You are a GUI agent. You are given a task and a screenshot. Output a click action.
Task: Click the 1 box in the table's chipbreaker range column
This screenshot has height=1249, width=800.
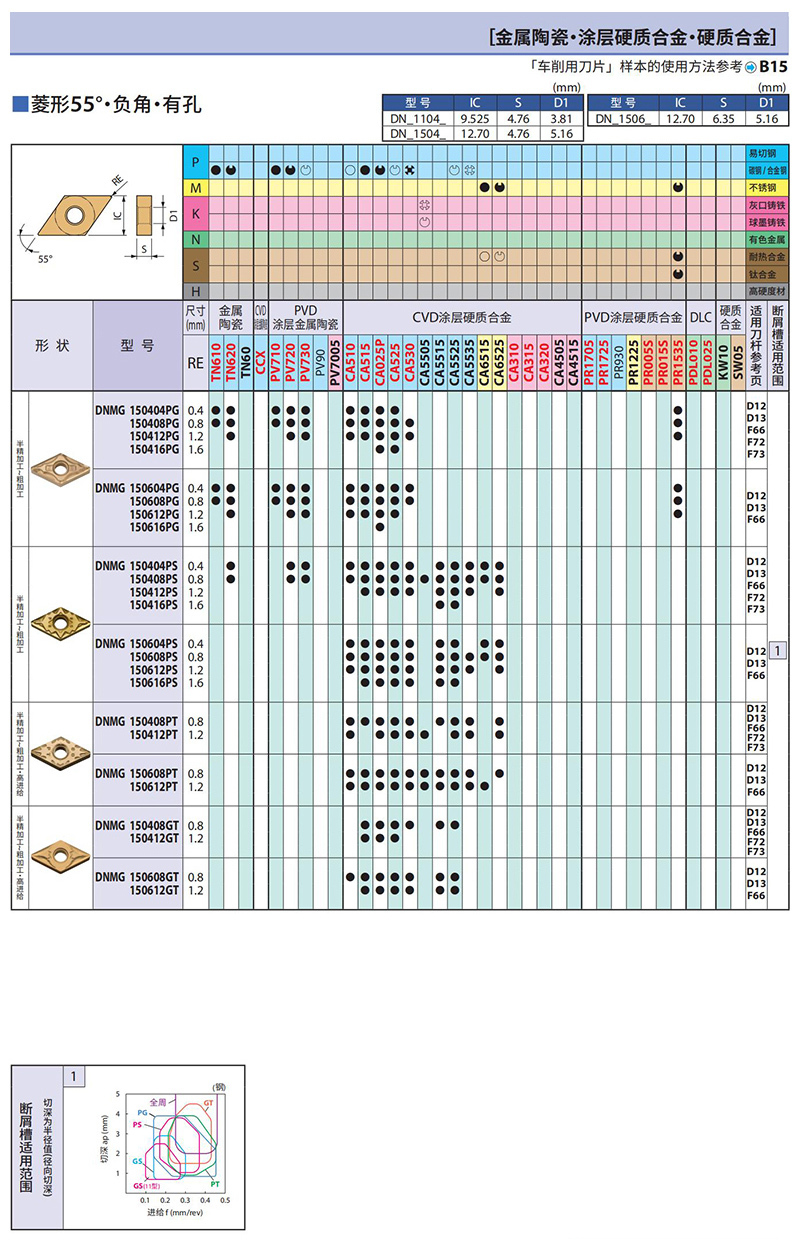tap(778, 651)
